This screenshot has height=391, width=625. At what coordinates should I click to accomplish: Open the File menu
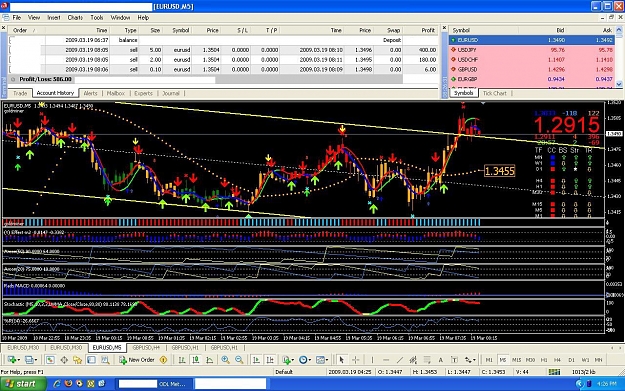pos(17,18)
